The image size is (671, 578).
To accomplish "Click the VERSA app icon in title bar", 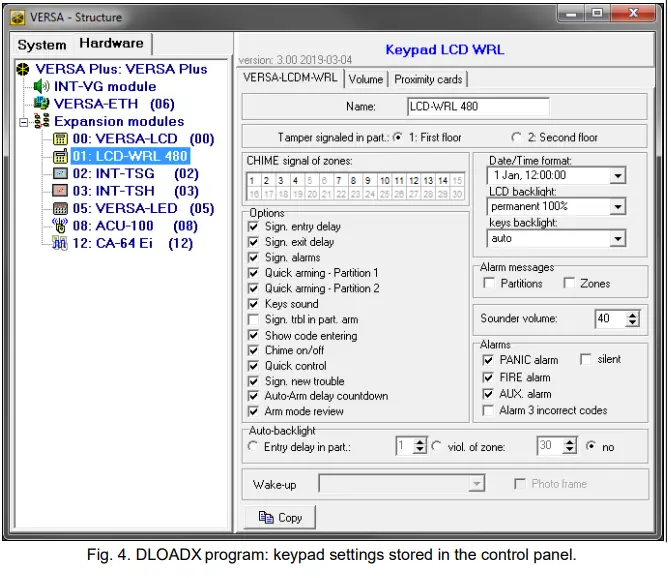I will 18,18.
